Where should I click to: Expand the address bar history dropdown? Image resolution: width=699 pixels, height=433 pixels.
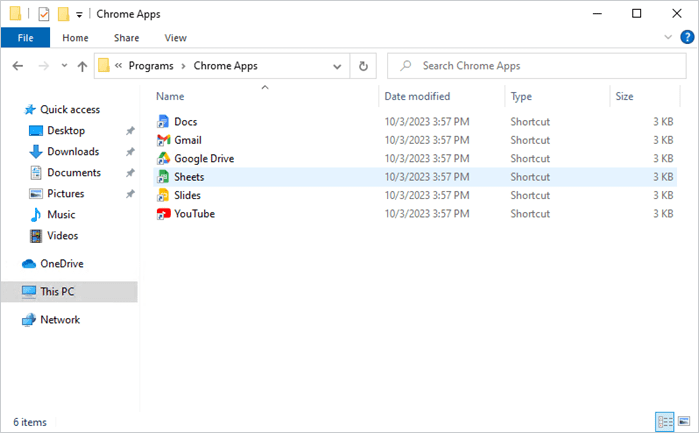pos(337,66)
